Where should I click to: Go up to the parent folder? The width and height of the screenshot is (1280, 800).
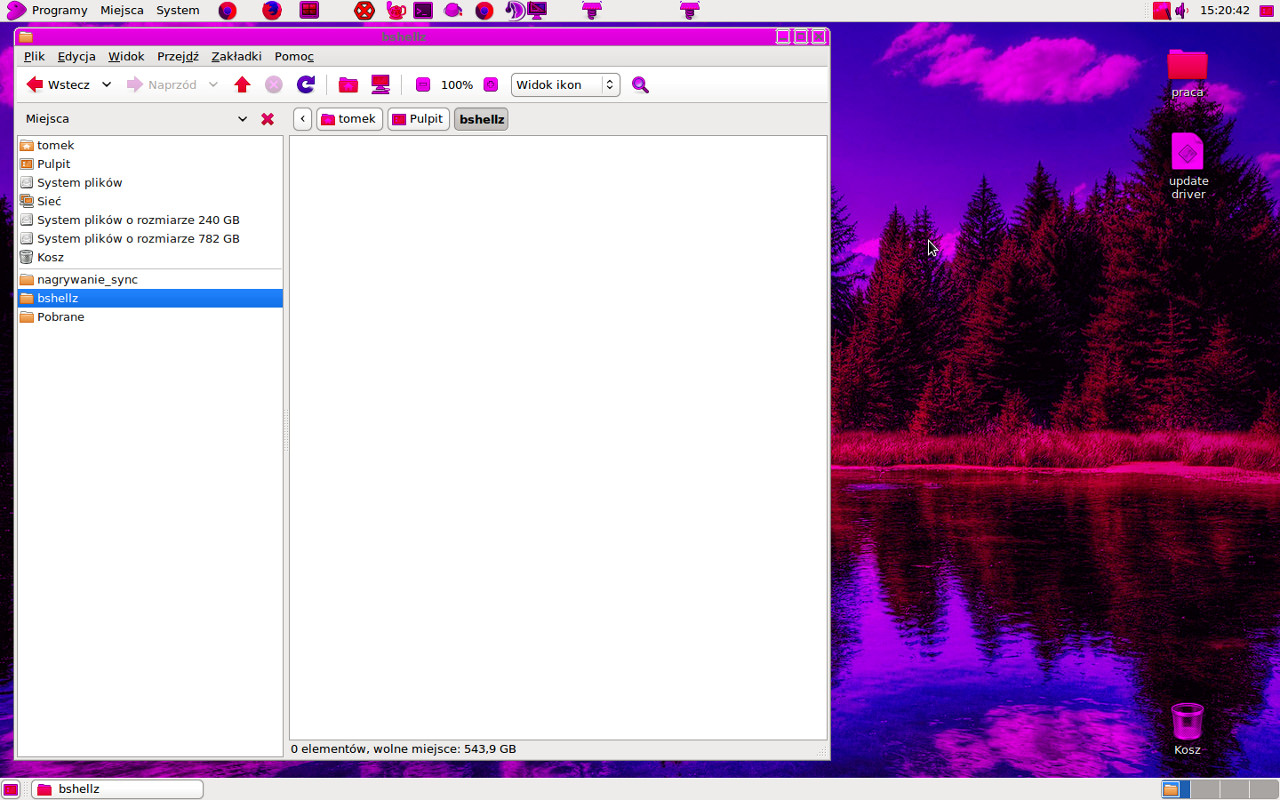(242, 85)
